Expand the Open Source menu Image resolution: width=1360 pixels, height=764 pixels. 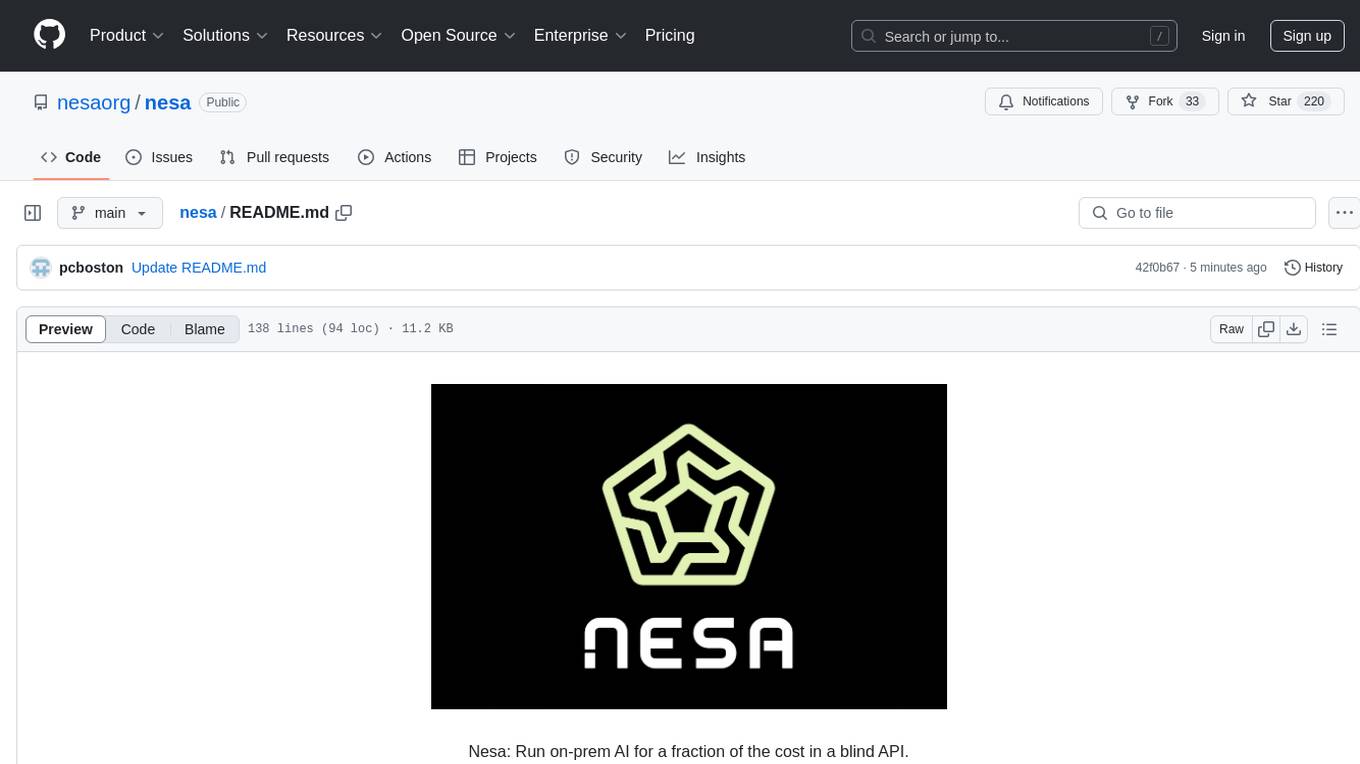click(458, 35)
